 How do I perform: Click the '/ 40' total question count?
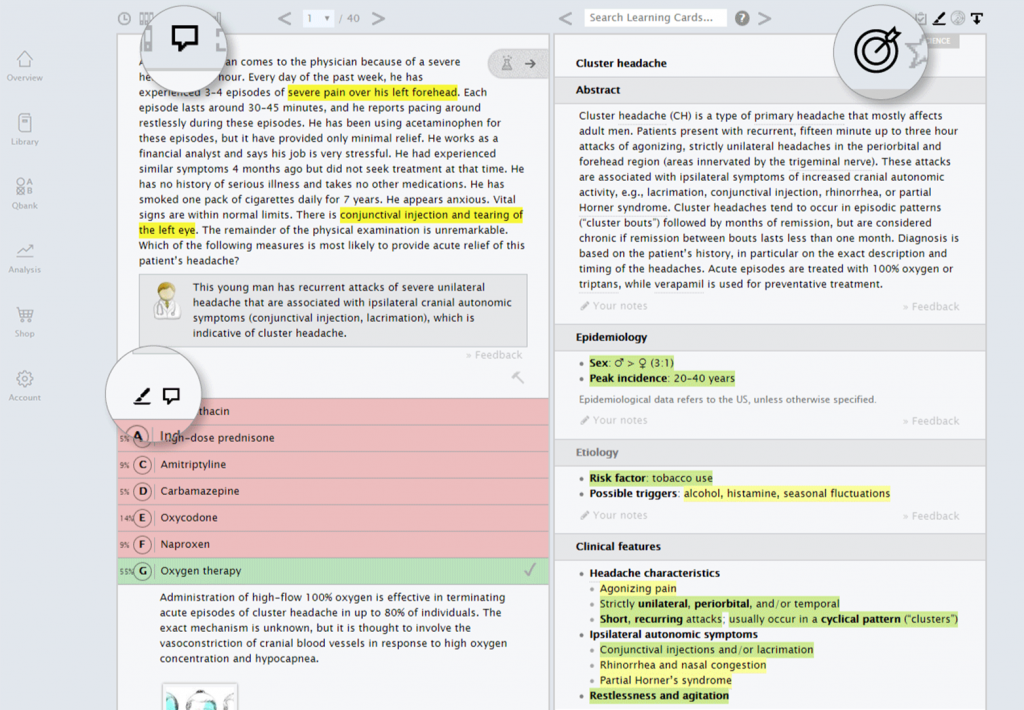[349, 18]
